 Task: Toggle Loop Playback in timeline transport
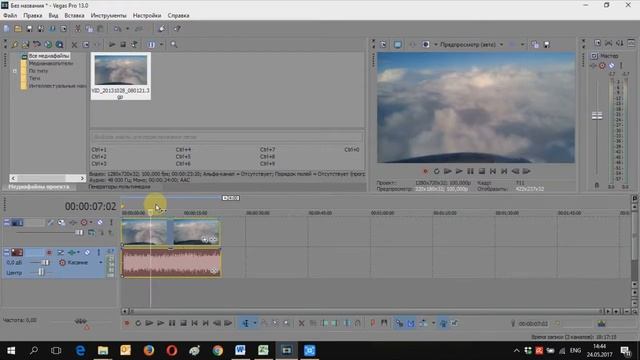(x=138, y=323)
